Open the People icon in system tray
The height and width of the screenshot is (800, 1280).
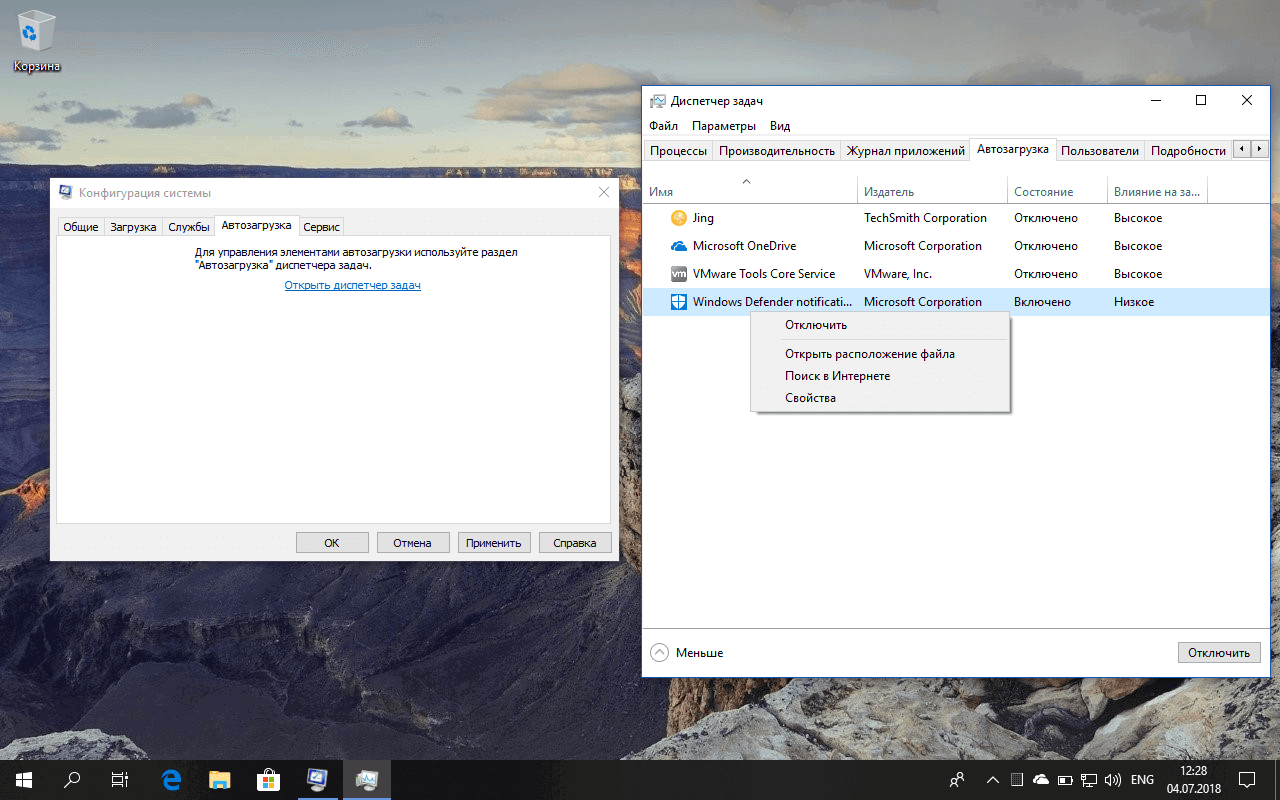pos(957,780)
